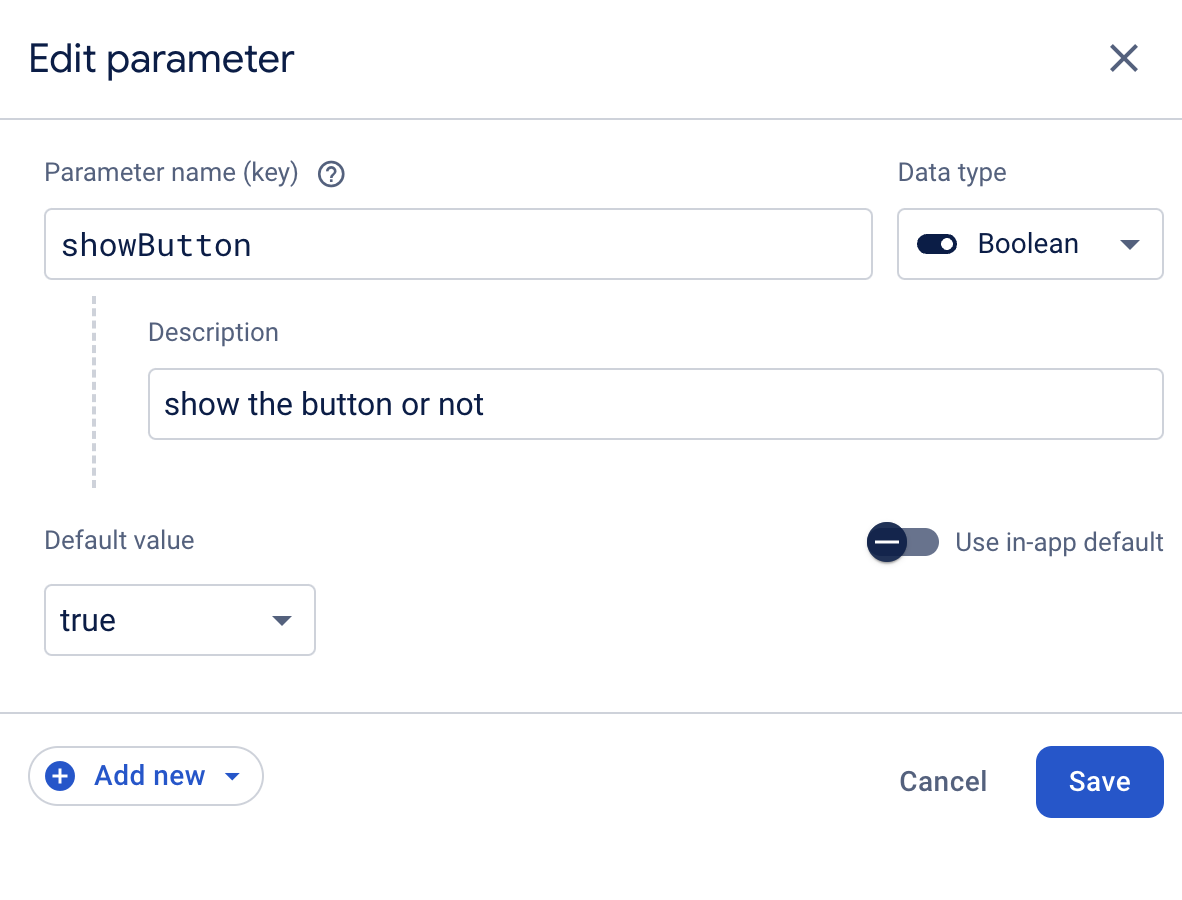
Task: Cancel the parameter edit
Action: point(943,782)
